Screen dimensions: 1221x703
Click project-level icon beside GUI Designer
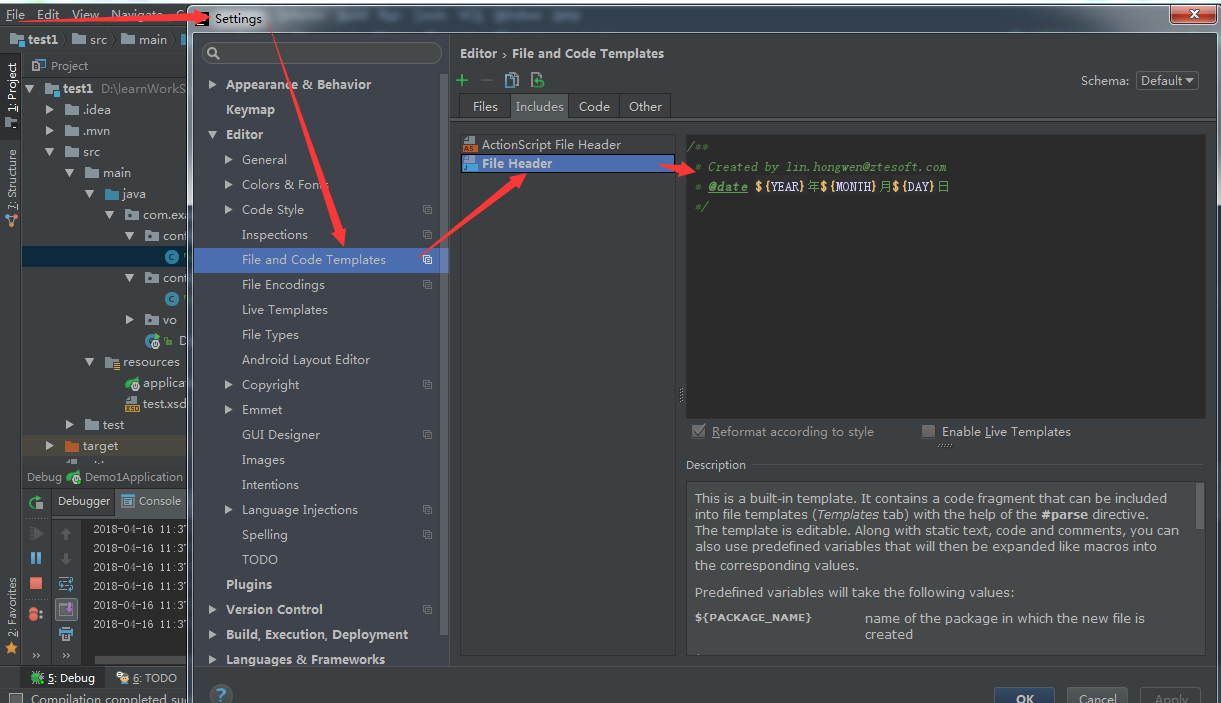point(427,435)
